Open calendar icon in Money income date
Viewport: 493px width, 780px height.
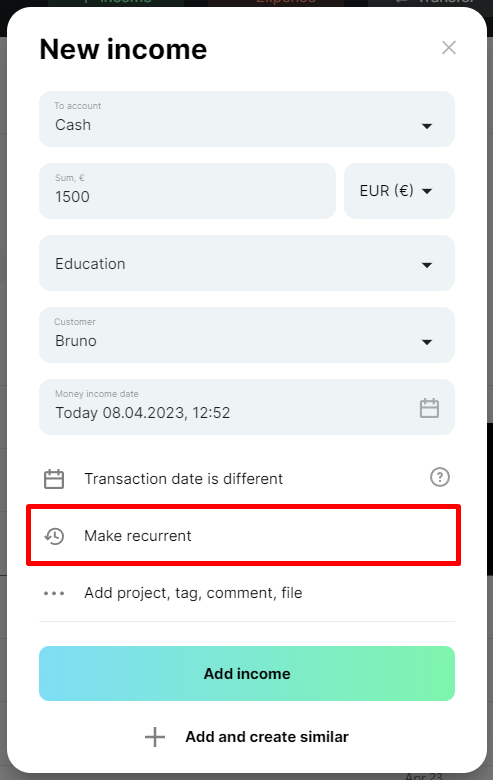429,408
